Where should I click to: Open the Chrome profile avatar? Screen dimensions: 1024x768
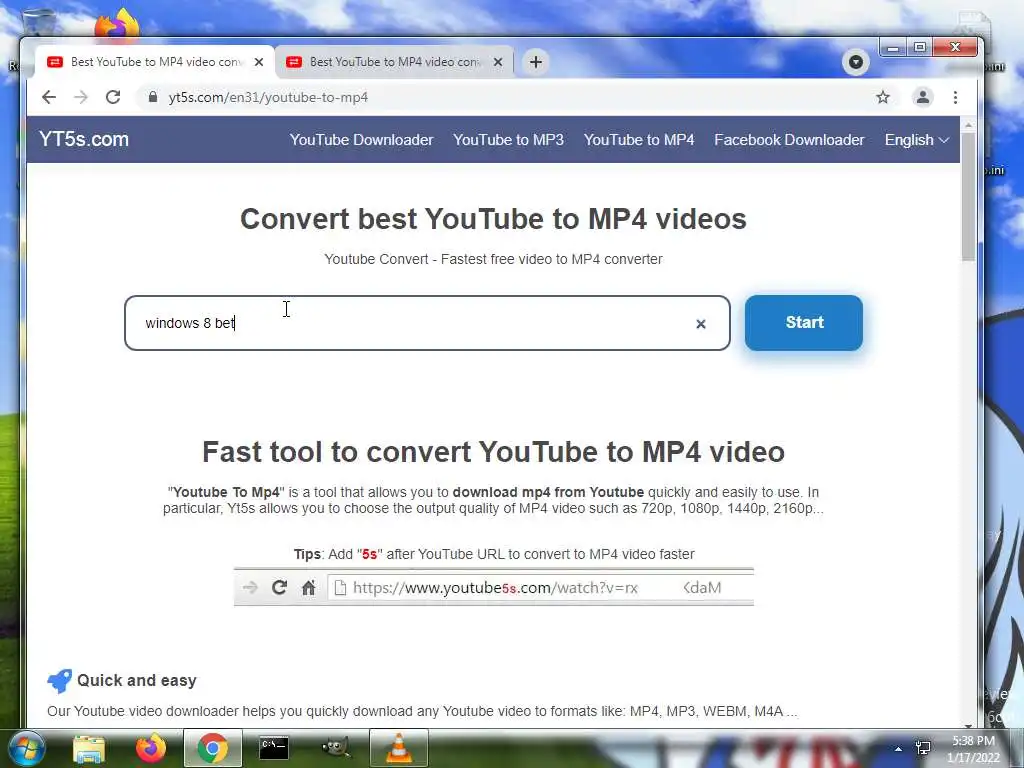pyautogui.click(x=923, y=97)
